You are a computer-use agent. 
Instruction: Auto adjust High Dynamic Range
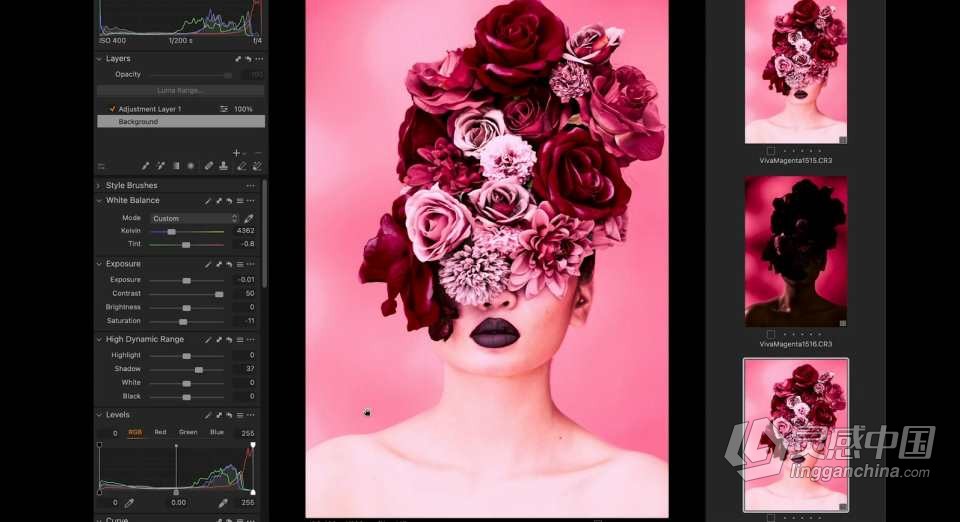point(208,340)
